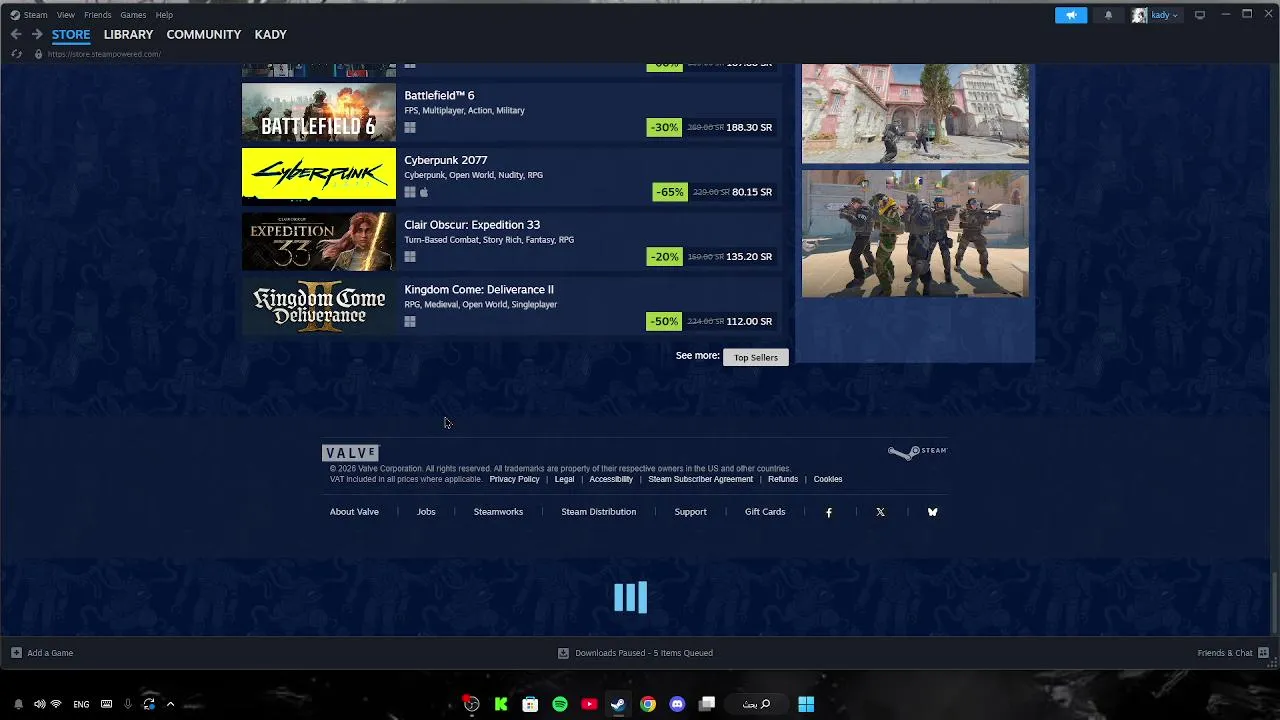Open the notifications bell

coord(1108,15)
